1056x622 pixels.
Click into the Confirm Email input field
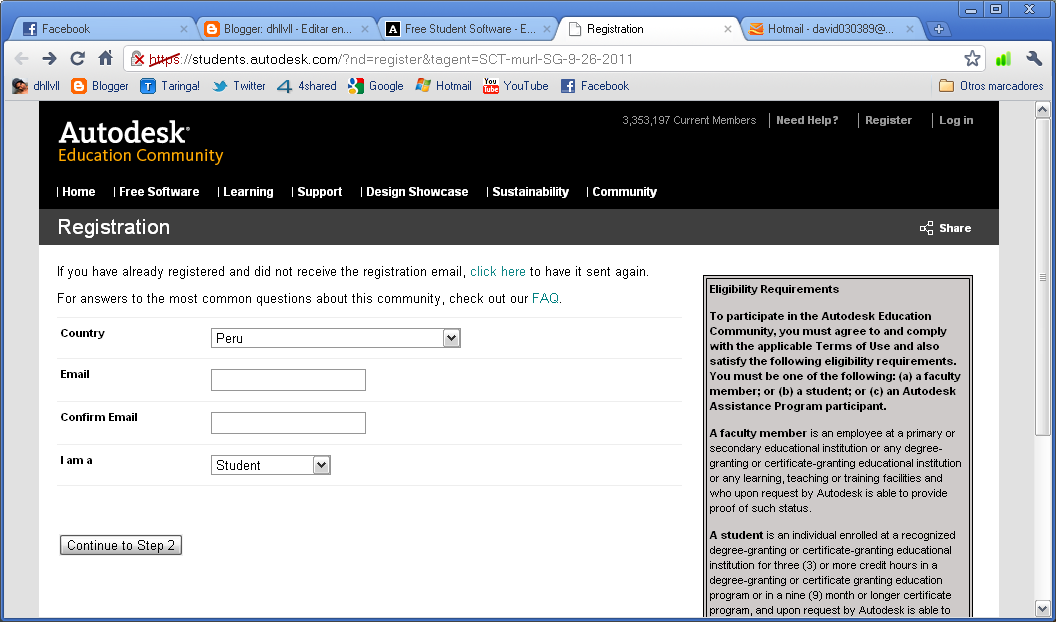point(288,423)
